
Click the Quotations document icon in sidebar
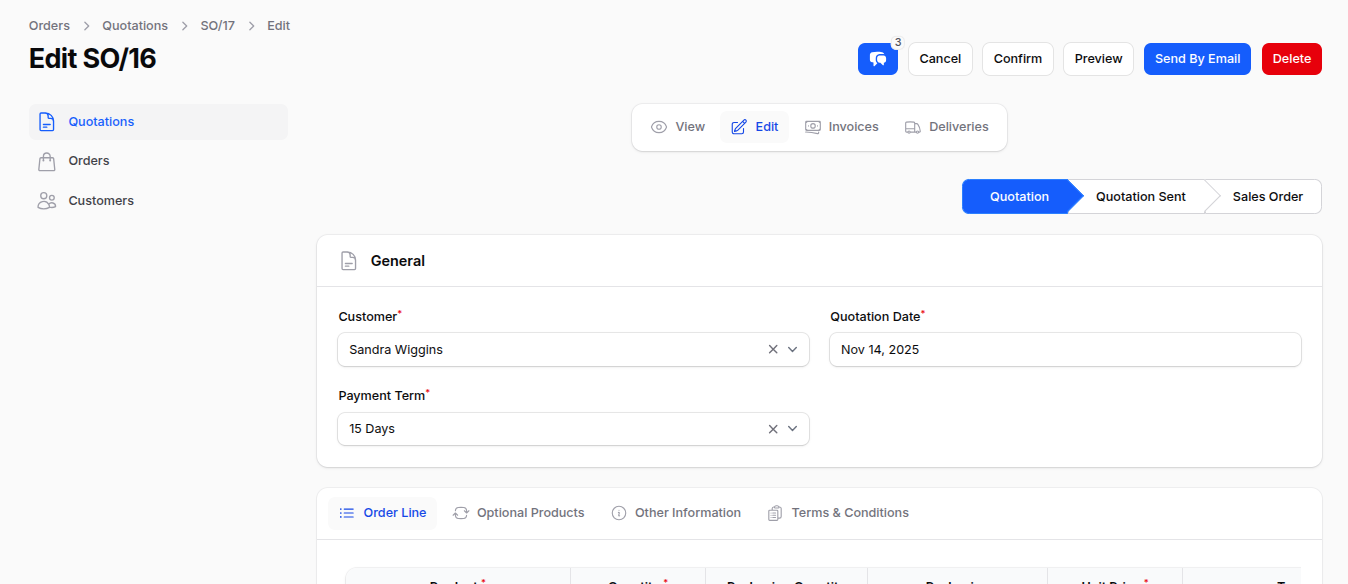click(x=46, y=122)
